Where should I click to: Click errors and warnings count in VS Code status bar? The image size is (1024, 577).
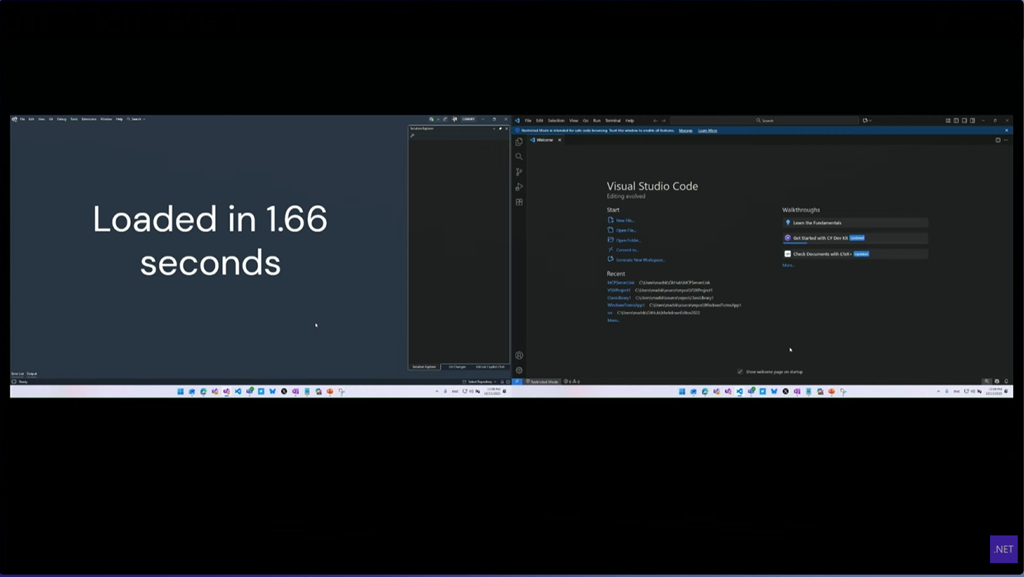click(x=571, y=382)
